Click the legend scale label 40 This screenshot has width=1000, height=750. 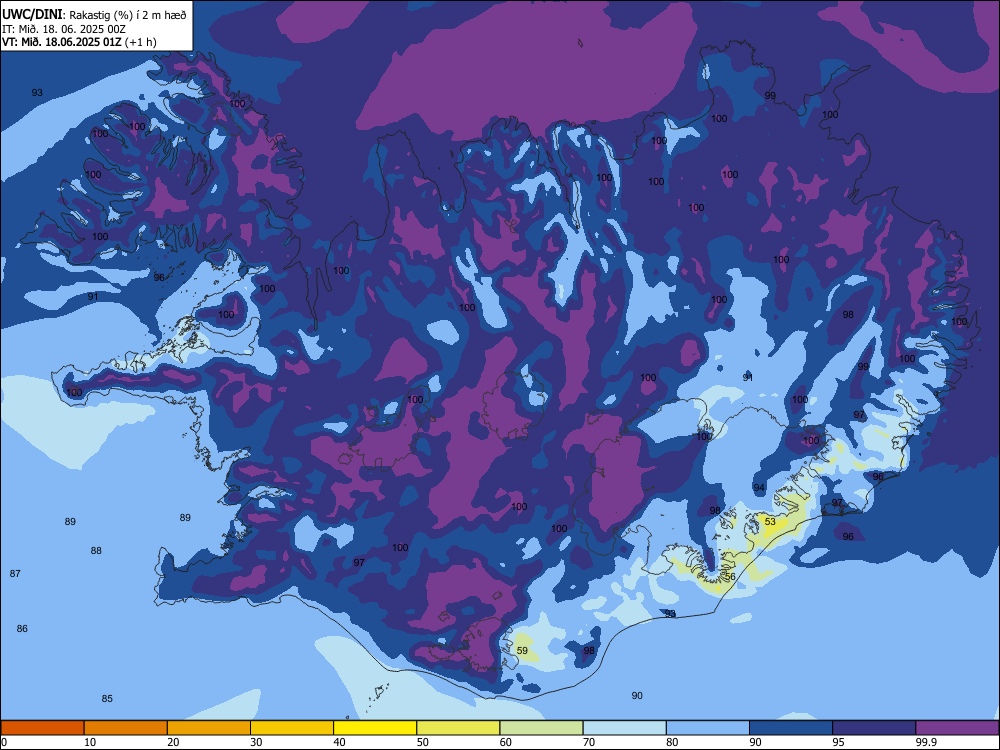coord(339,742)
